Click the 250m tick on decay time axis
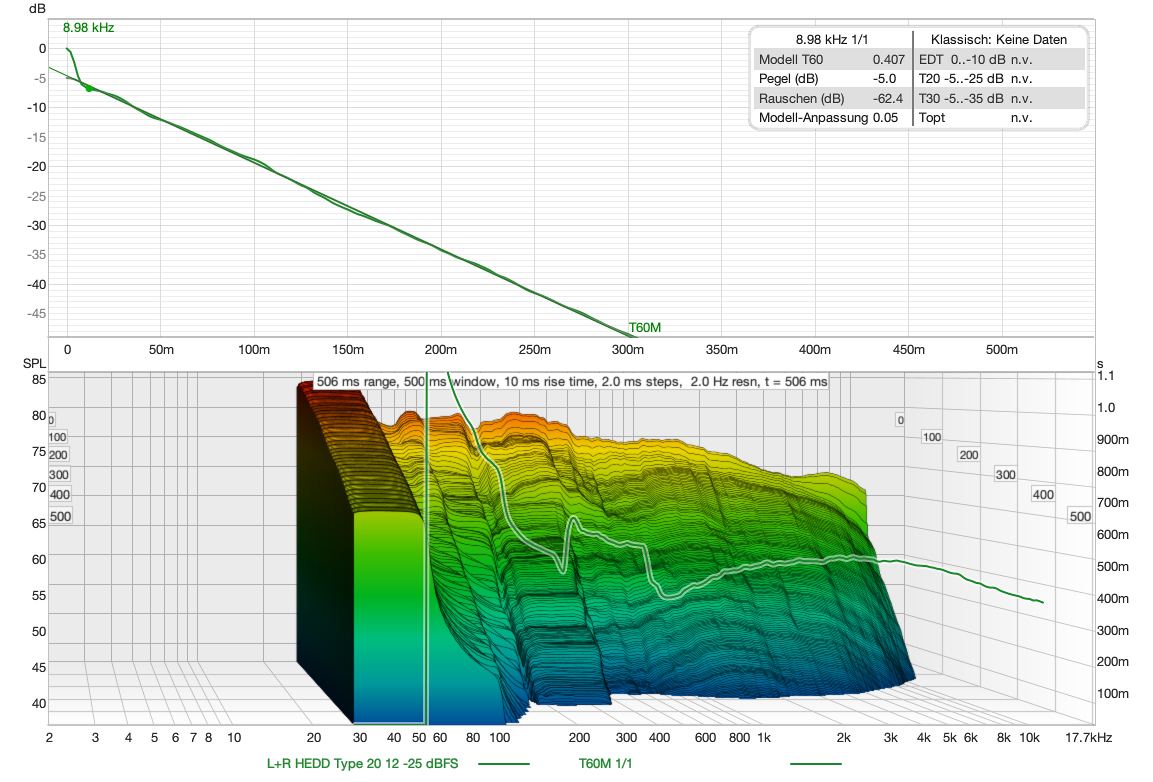Image resolution: width=1153 pixels, height=782 pixels. point(535,350)
